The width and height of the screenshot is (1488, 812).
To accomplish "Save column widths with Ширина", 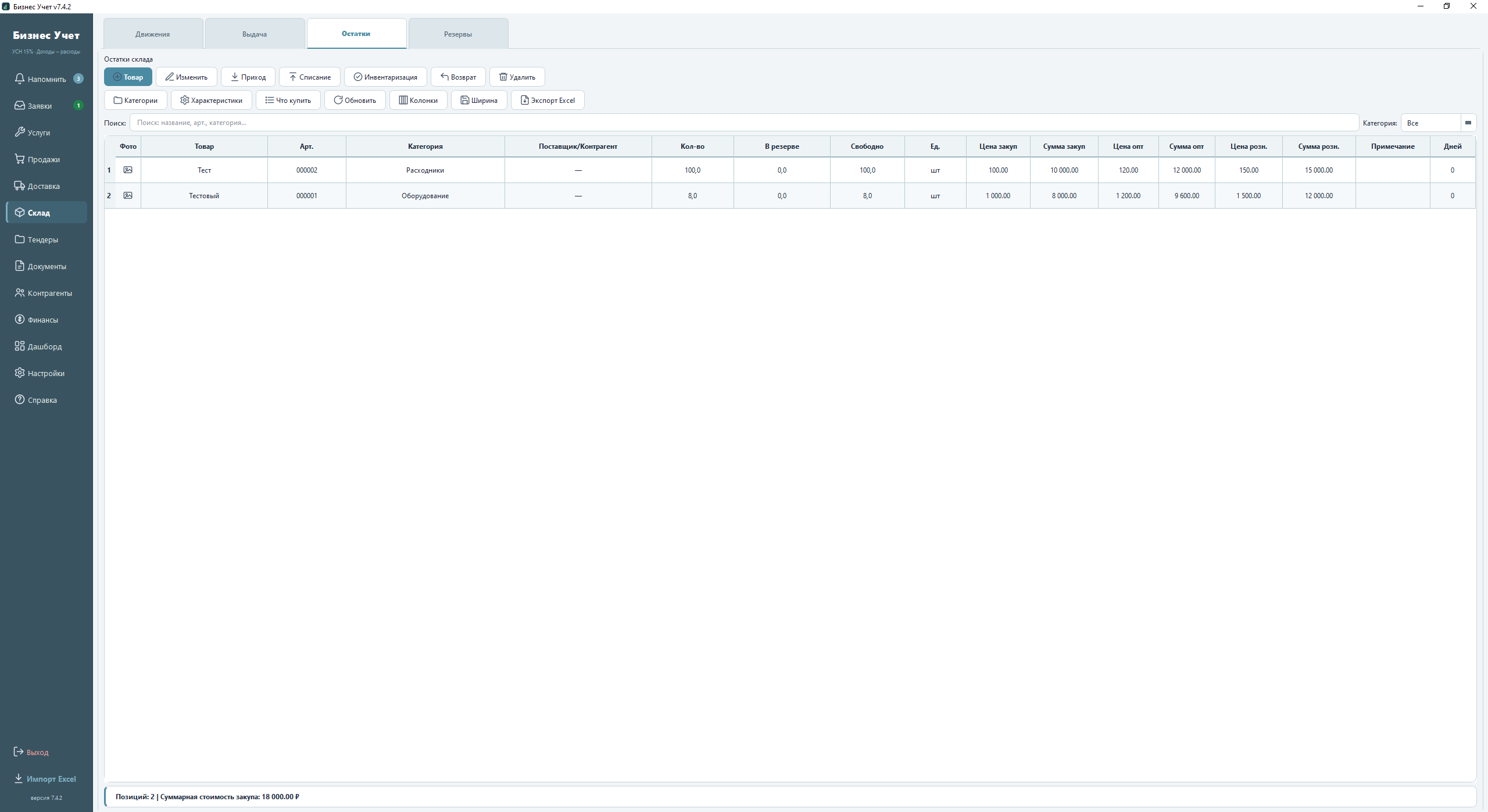I will point(479,100).
